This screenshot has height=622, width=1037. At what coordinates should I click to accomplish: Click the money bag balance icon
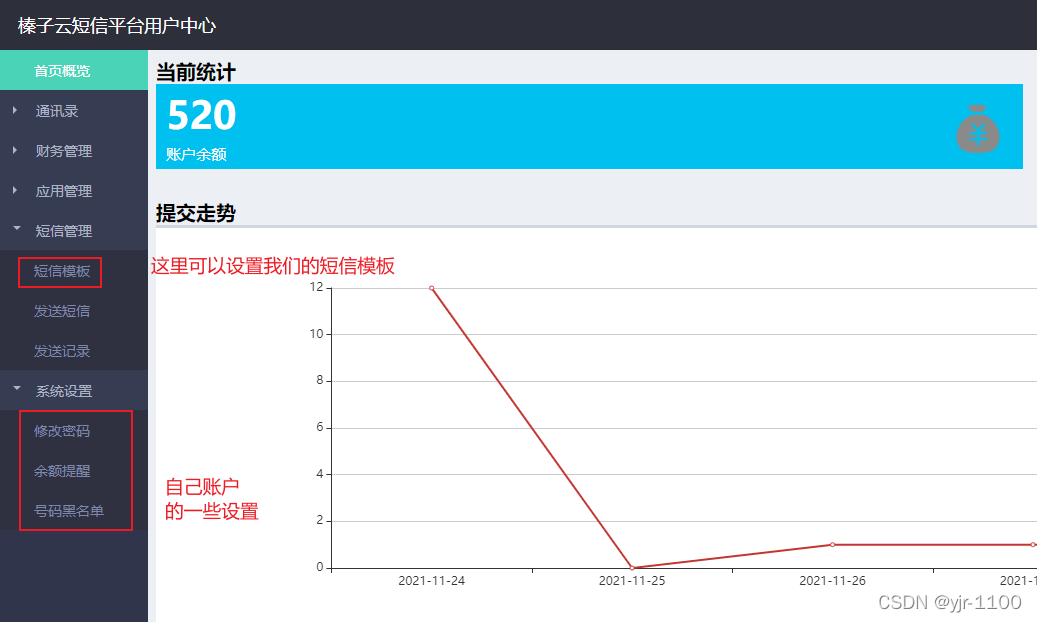click(977, 128)
